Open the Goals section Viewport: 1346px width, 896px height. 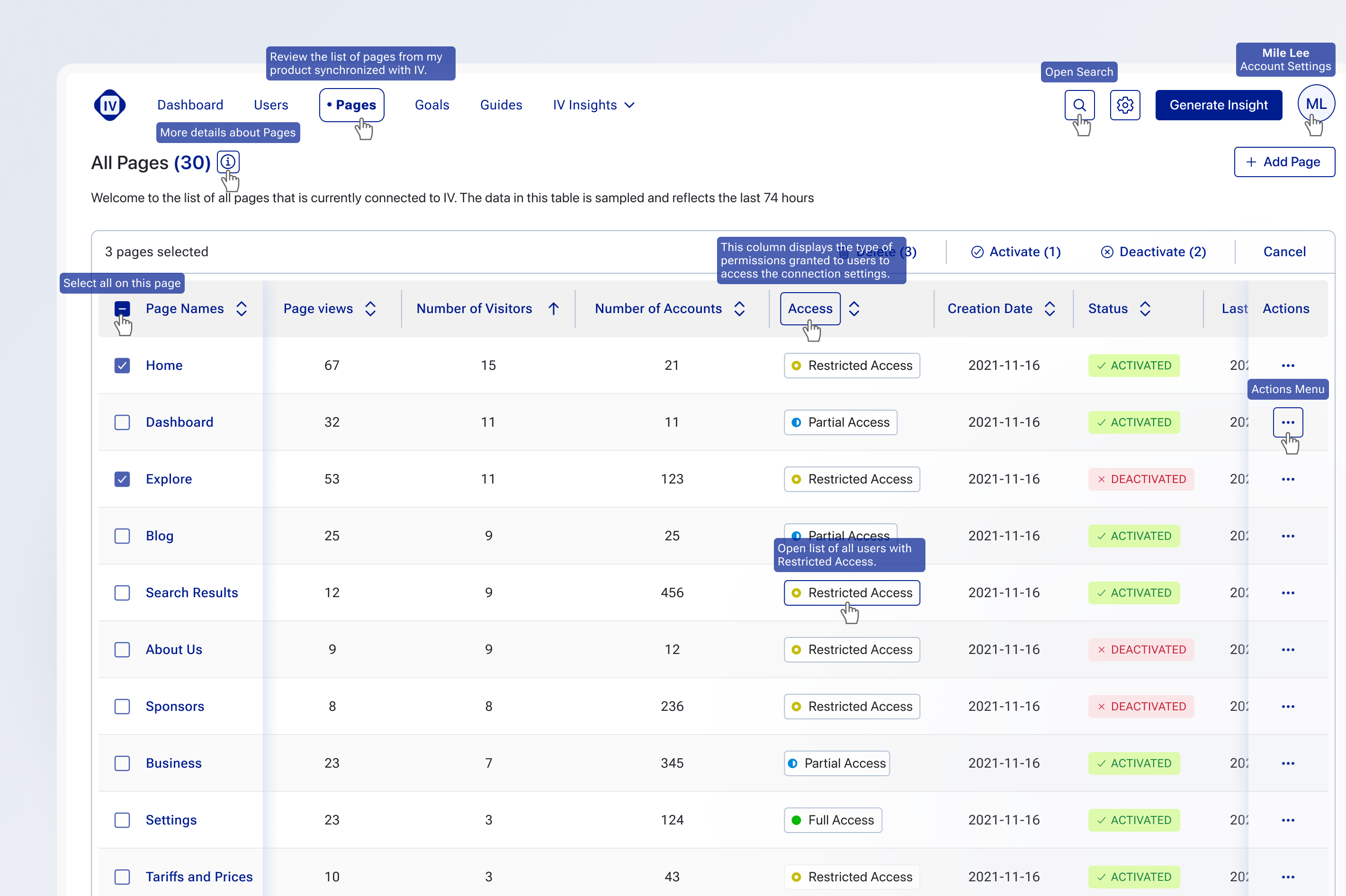click(432, 105)
